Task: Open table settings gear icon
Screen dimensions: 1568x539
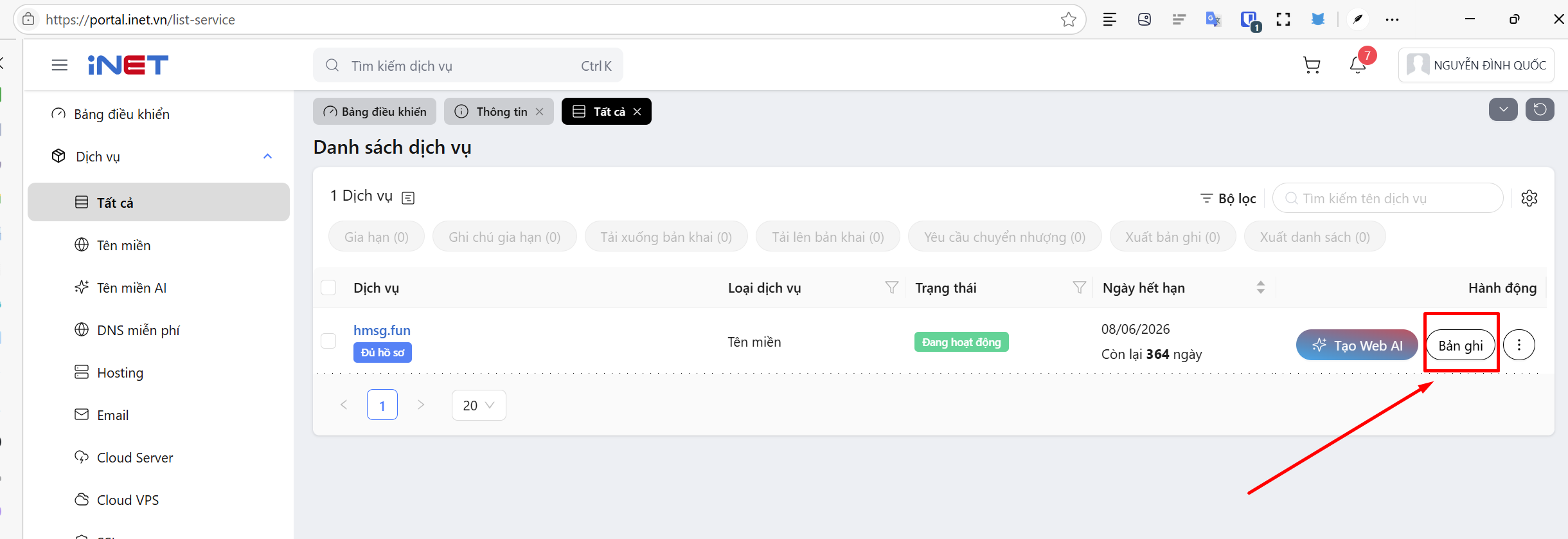Action: click(1529, 198)
